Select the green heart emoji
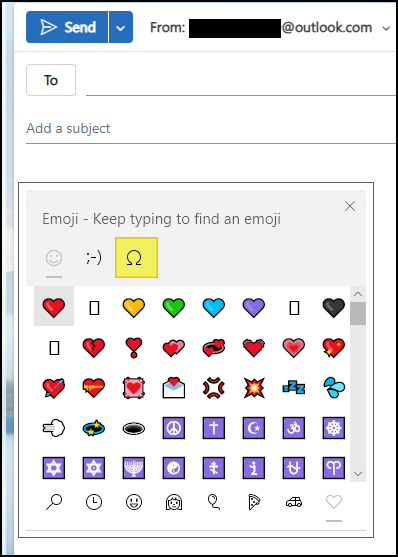The width and height of the screenshot is (398, 557). click(x=173, y=307)
